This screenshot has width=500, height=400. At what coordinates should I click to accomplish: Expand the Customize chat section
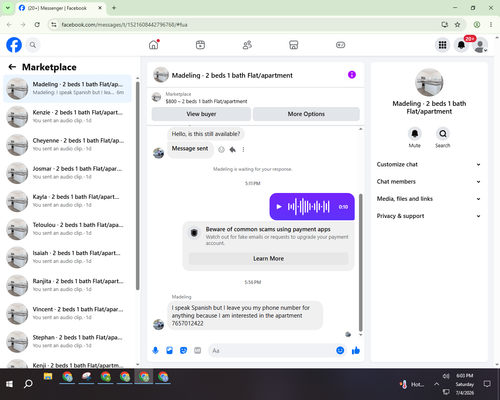(x=429, y=164)
